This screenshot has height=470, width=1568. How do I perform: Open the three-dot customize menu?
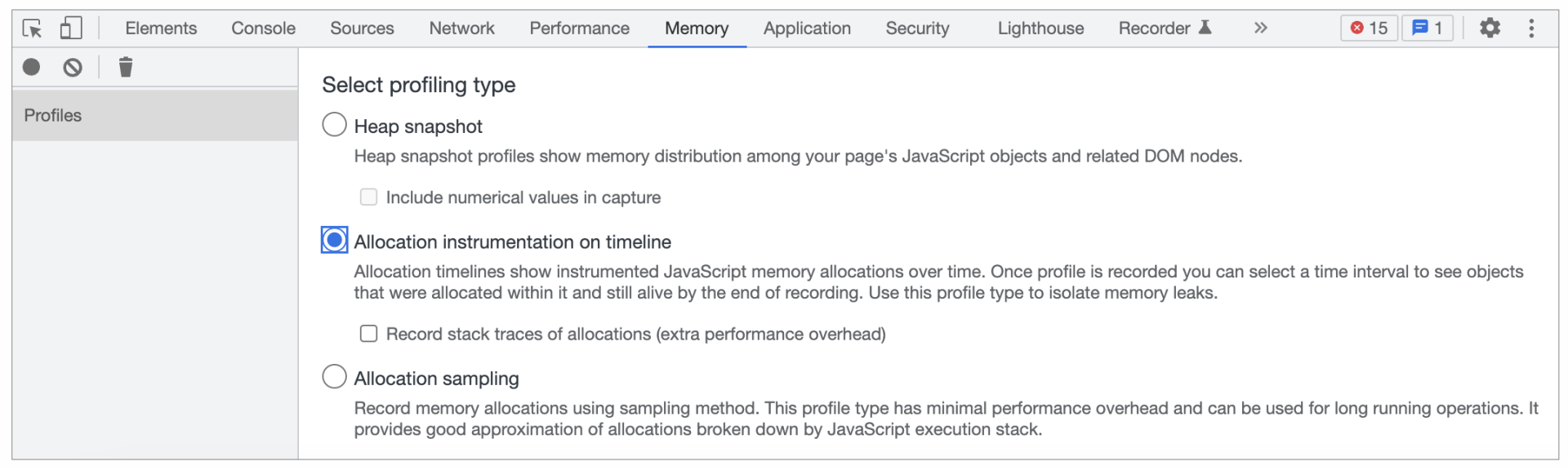[x=1531, y=29]
